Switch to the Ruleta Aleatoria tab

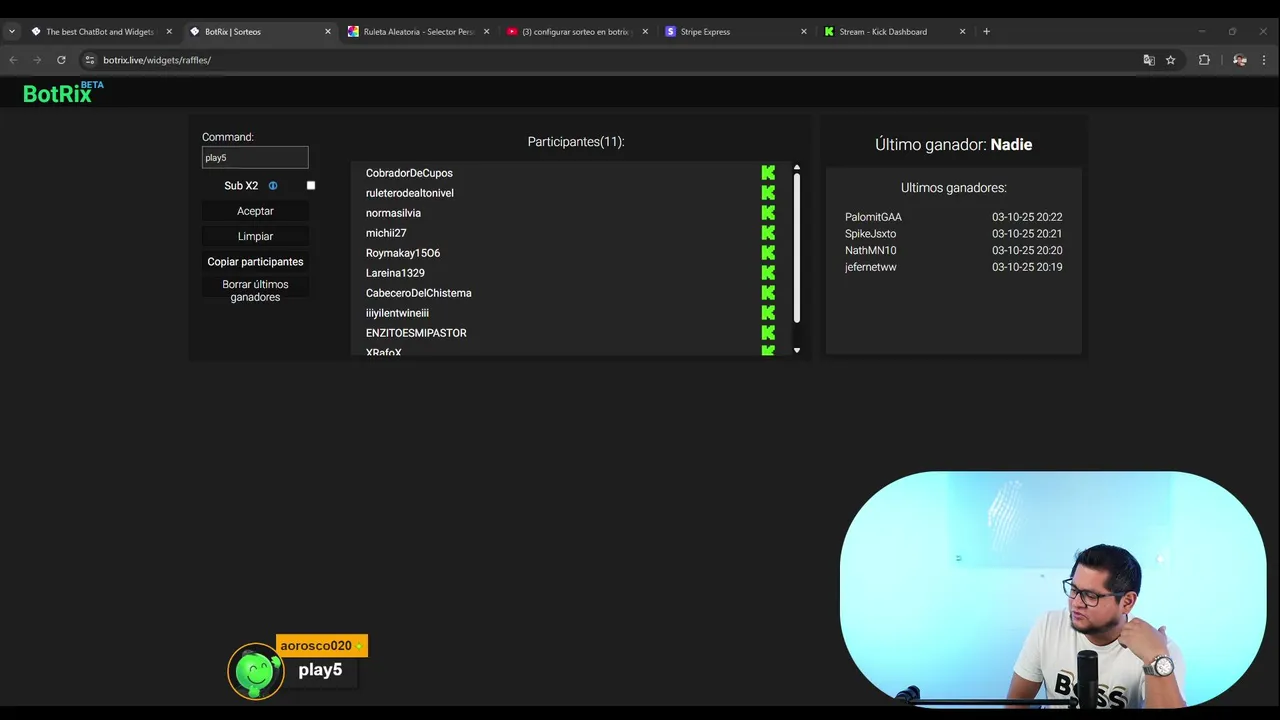click(418, 32)
